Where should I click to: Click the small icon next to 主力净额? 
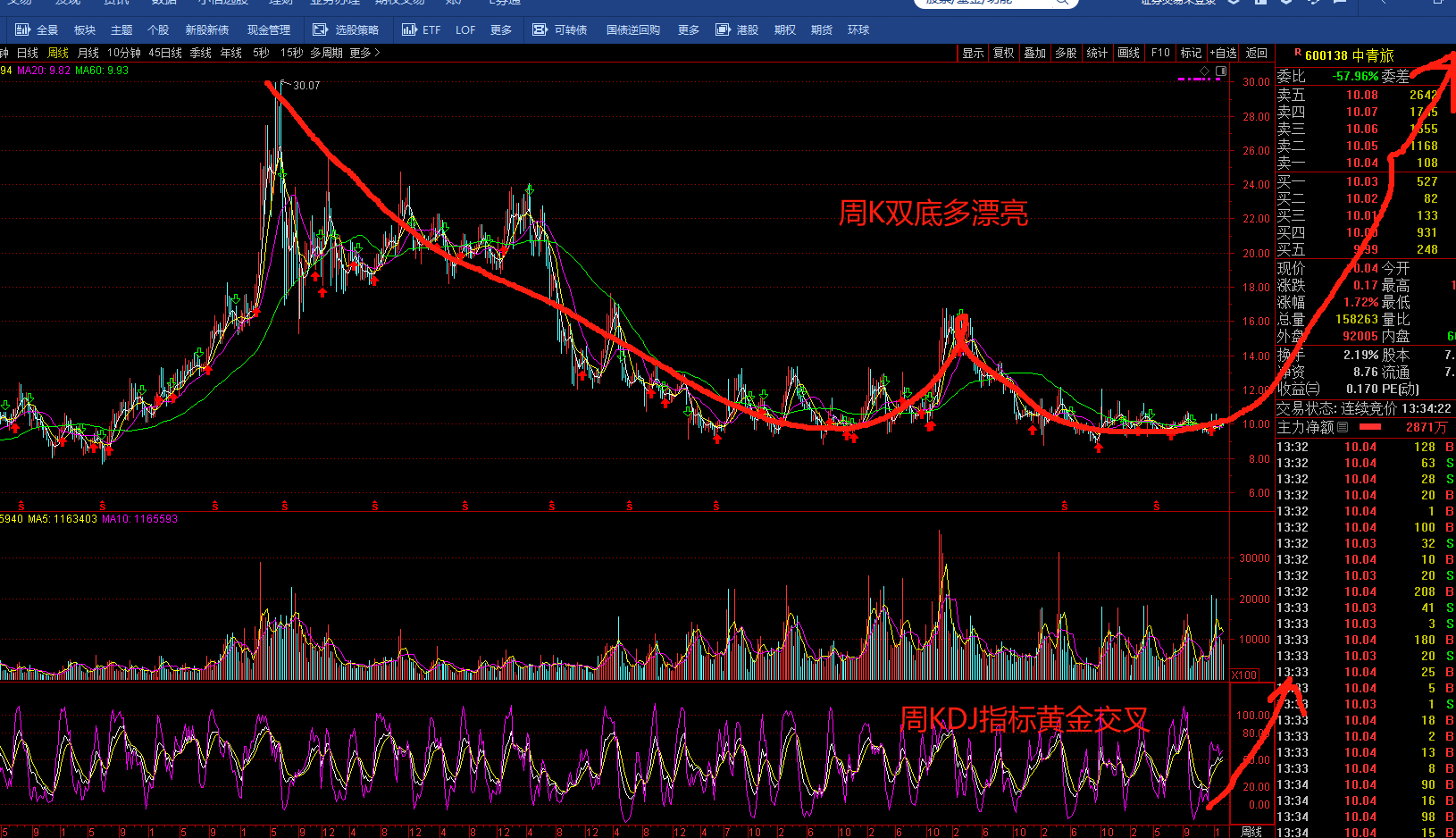pyautogui.click(x=1343, y=427)
